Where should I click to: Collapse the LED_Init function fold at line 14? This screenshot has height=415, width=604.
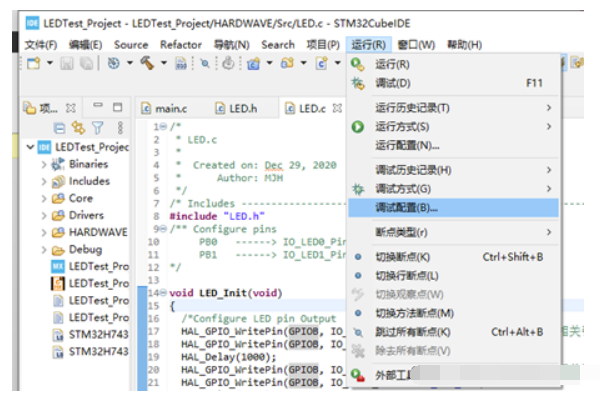point(163,293)
